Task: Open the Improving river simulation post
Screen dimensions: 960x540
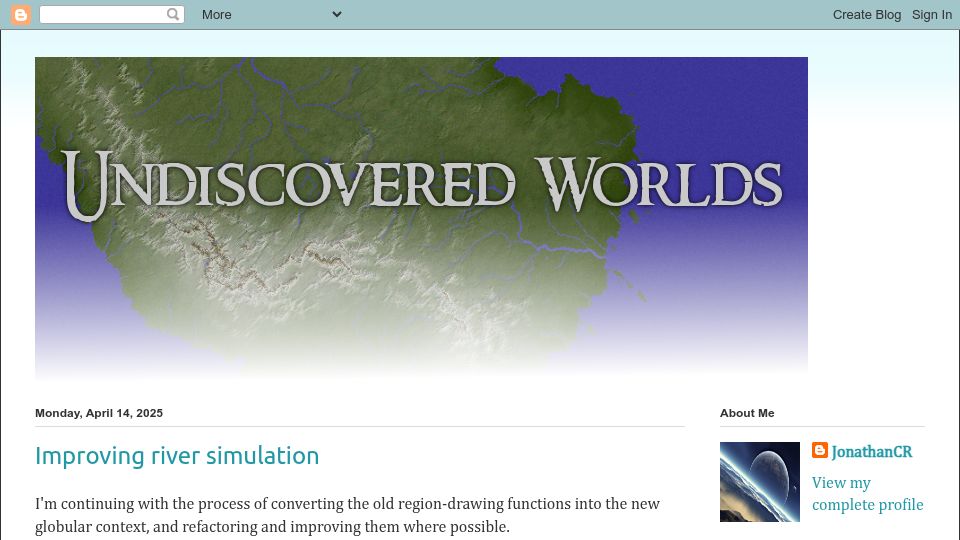Action: (177, 456)
